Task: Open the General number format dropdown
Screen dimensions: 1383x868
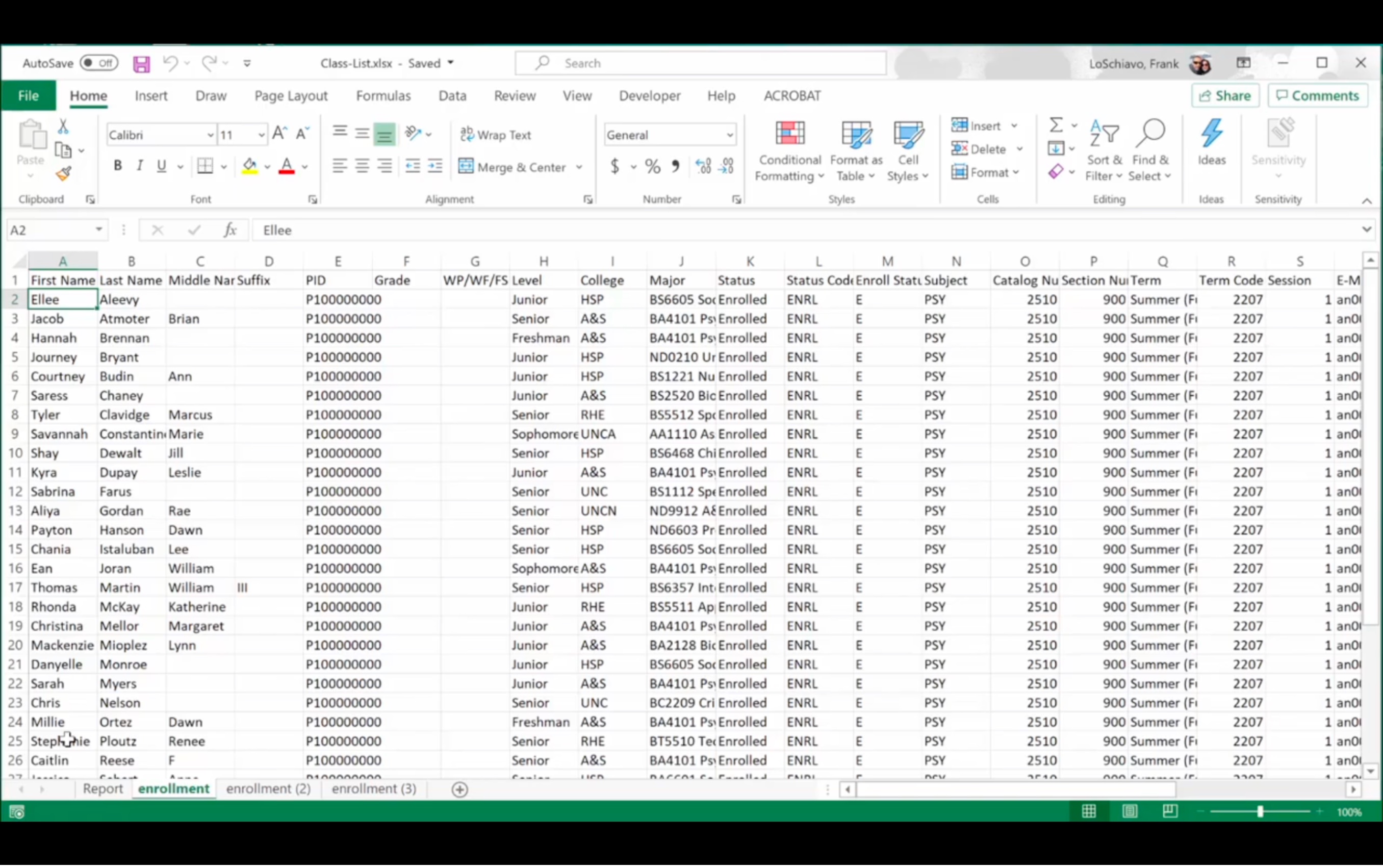Action: 729,136
